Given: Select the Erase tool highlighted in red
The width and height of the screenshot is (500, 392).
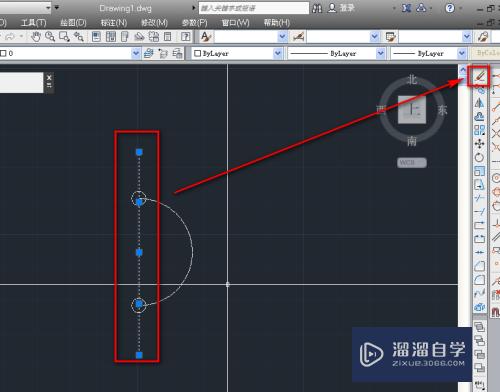Looking at the screenshot, I should [479, 76].
